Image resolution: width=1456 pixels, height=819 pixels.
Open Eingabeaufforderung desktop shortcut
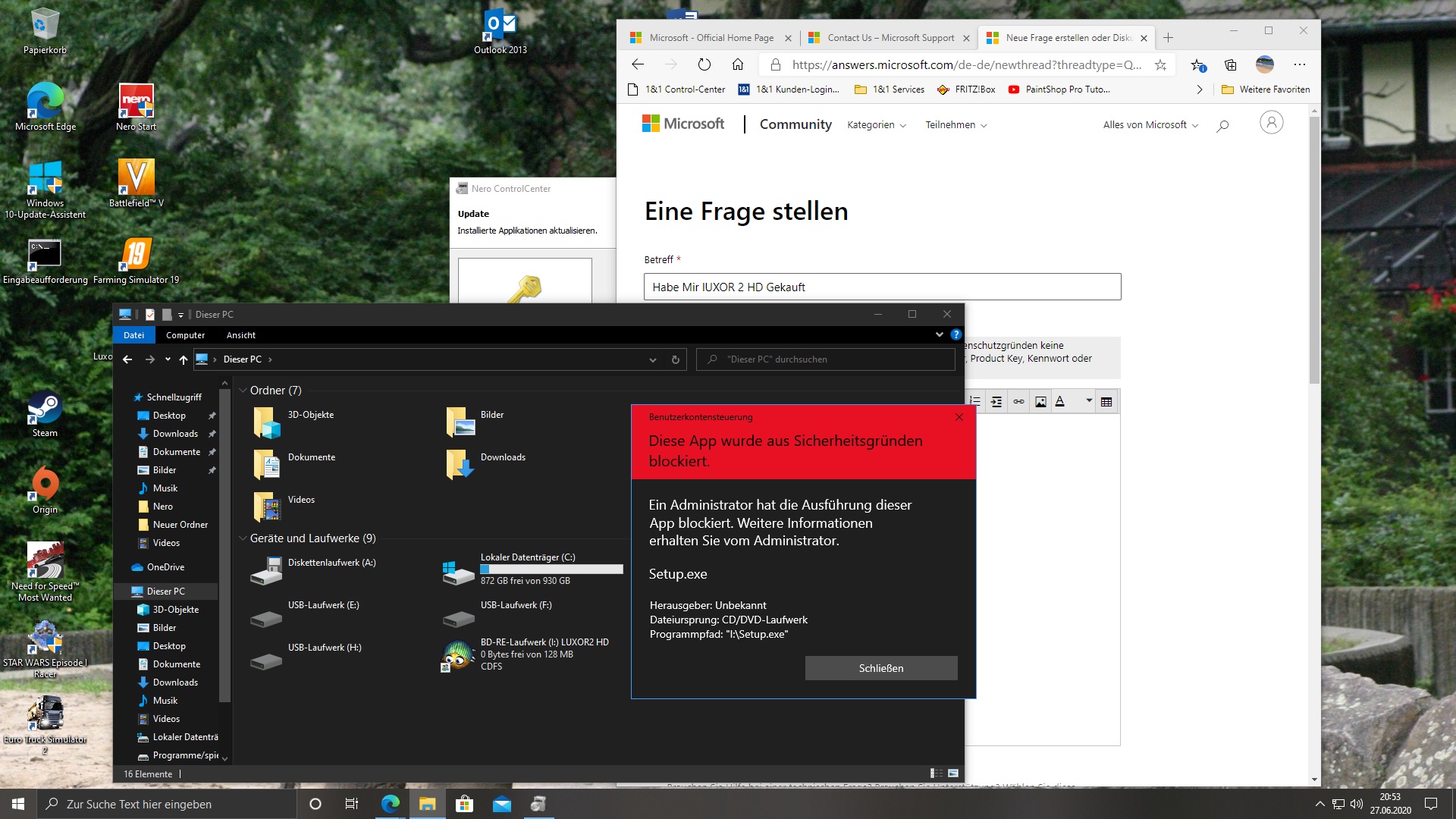click(45, 262)
